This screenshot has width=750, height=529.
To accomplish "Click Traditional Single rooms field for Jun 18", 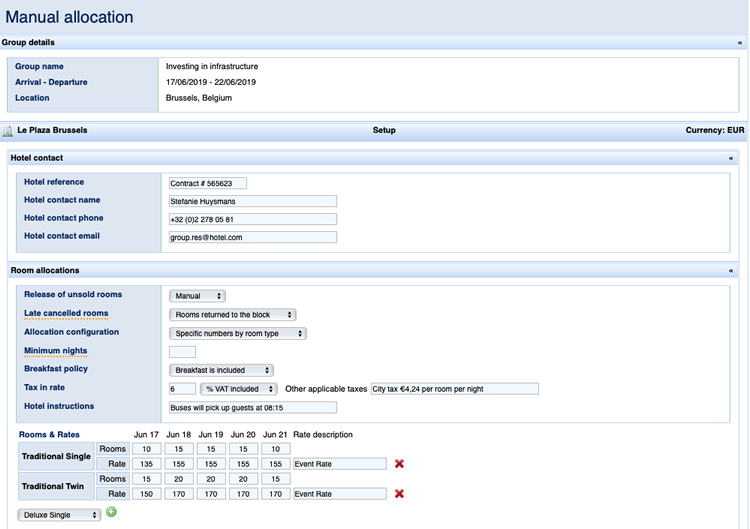I will [178, 449].
